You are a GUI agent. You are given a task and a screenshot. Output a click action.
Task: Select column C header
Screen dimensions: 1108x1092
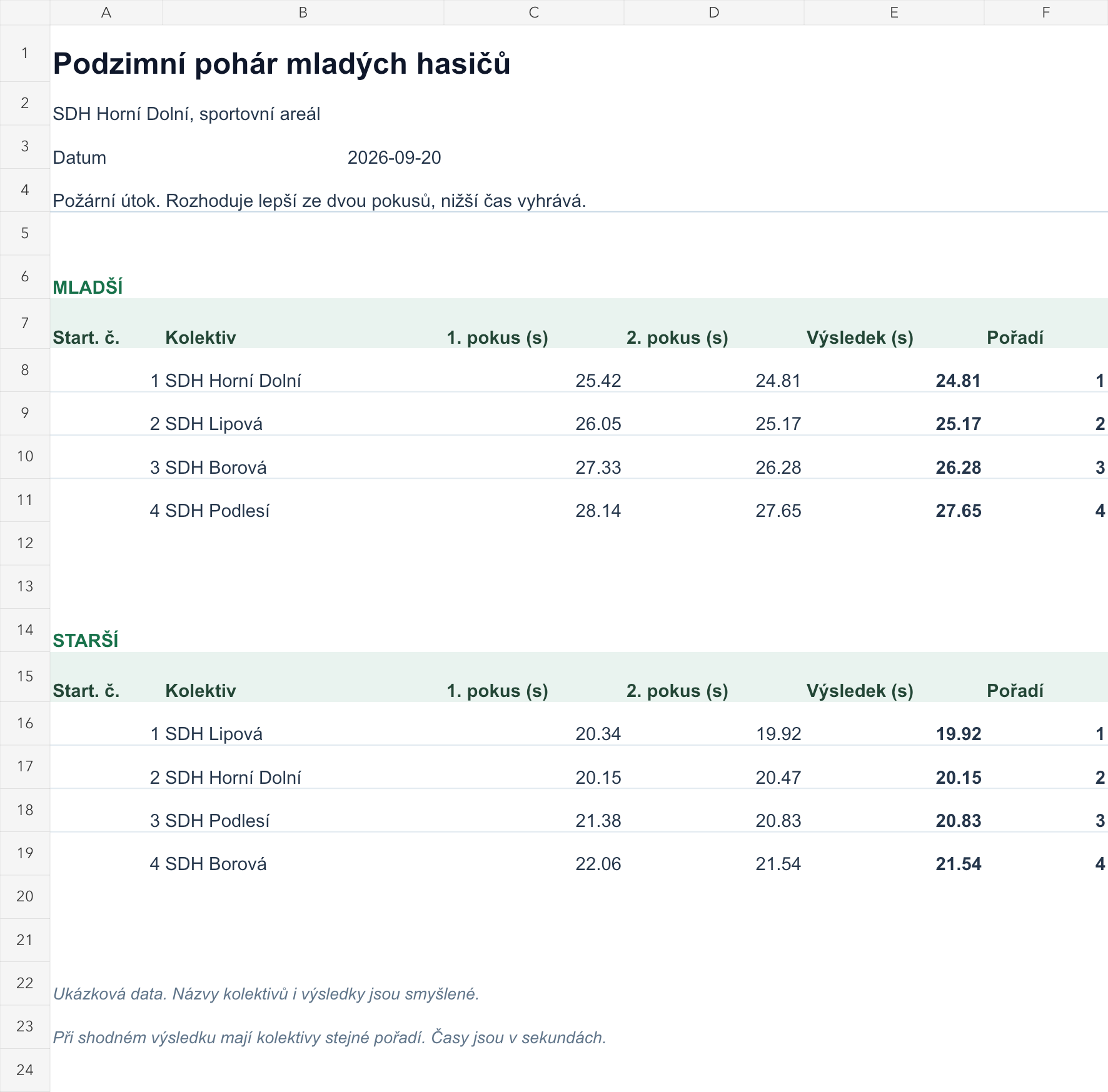coord(534,13)
